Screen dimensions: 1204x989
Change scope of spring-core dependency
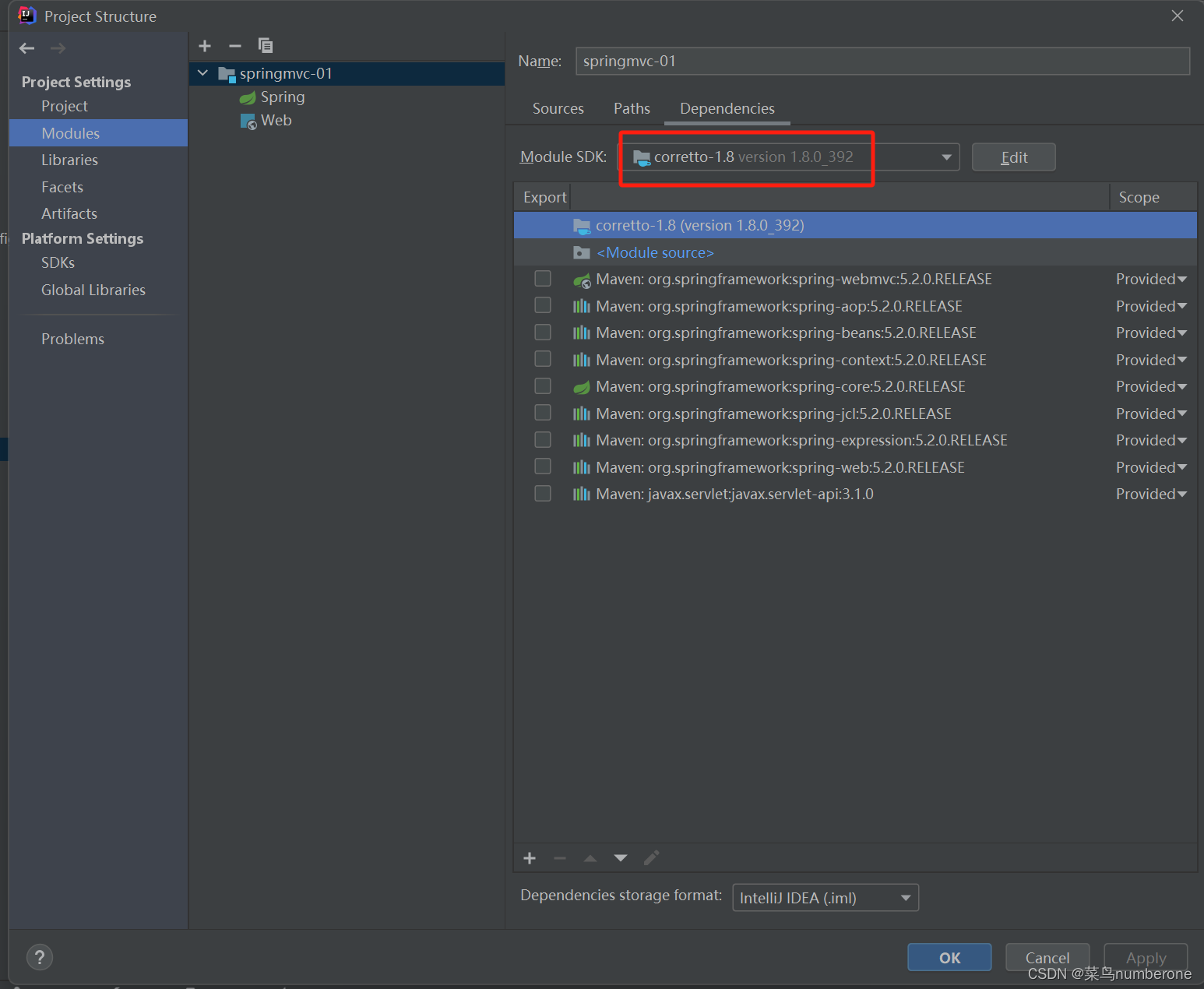(x=1151, y=386)
